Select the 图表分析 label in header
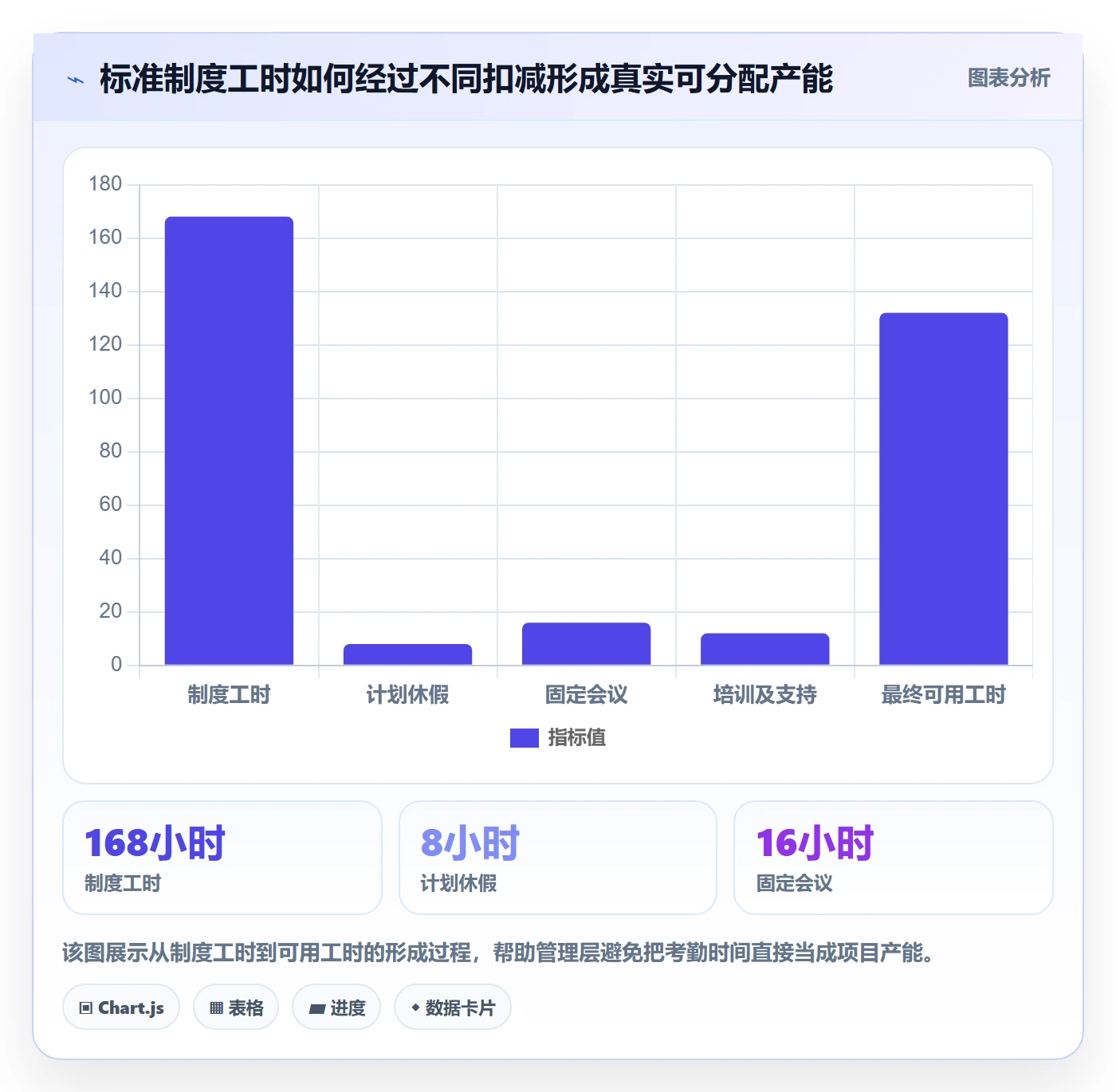The height and width of the screenshot is (1092, 1116). click(x=1008, y=78)
